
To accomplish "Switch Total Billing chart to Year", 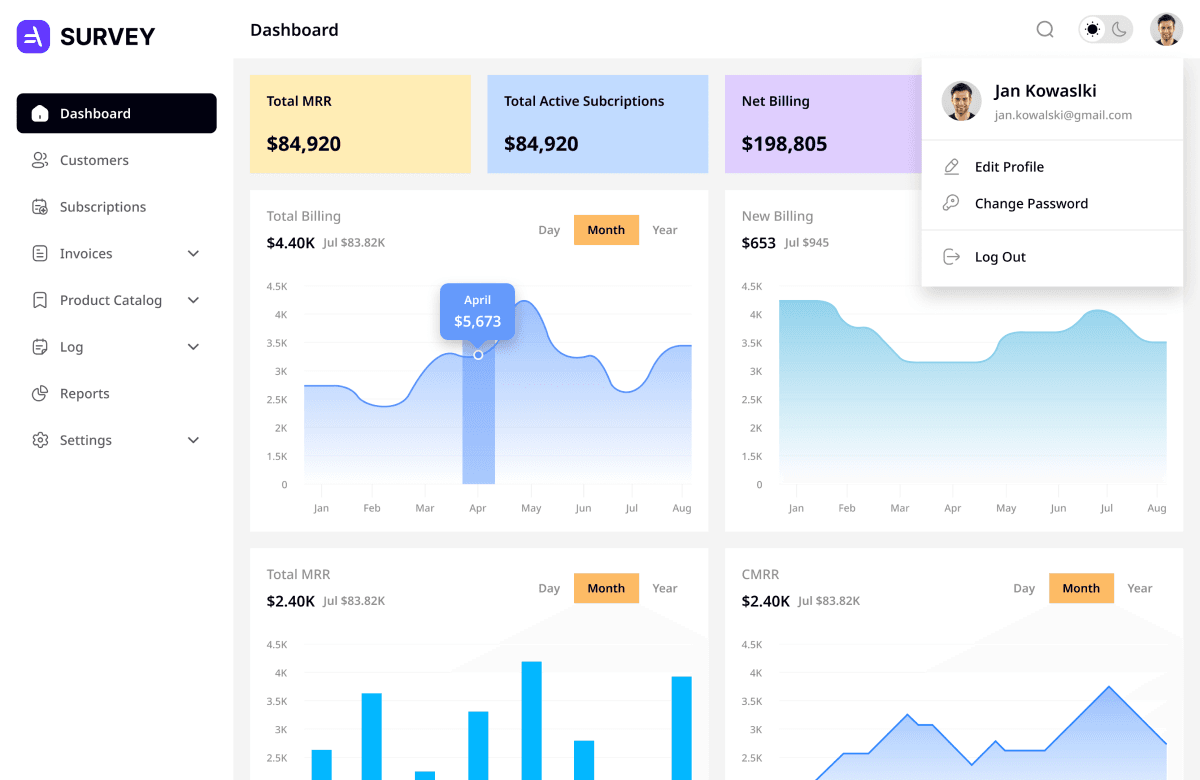I will tap(665, 230).
